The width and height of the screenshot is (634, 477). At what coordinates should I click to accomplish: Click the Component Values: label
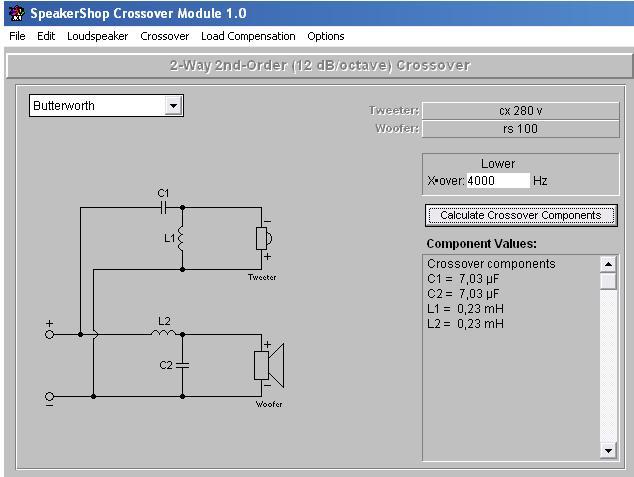pyautogui.click(x=482, y=244)
